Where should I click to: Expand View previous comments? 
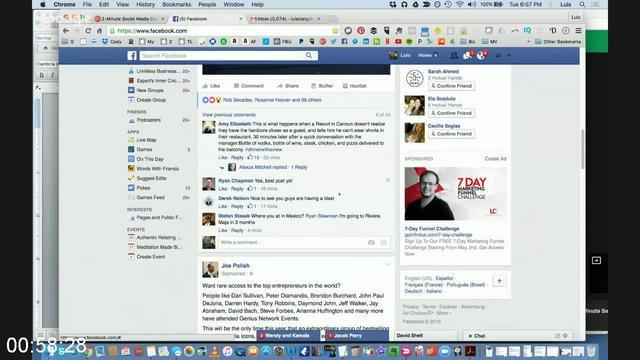[229, 115]
